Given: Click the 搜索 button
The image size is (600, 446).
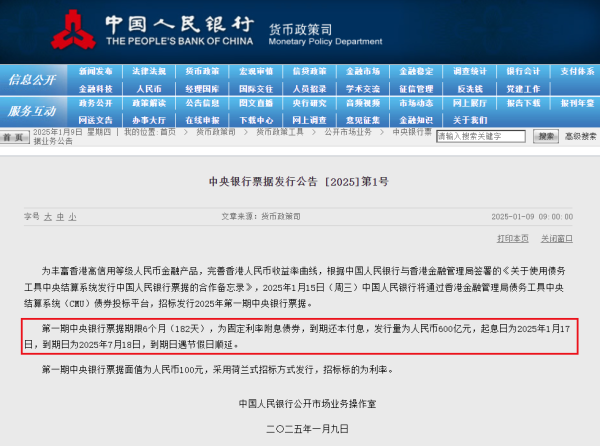Looking at the screenshot, I should pos(546,136).
